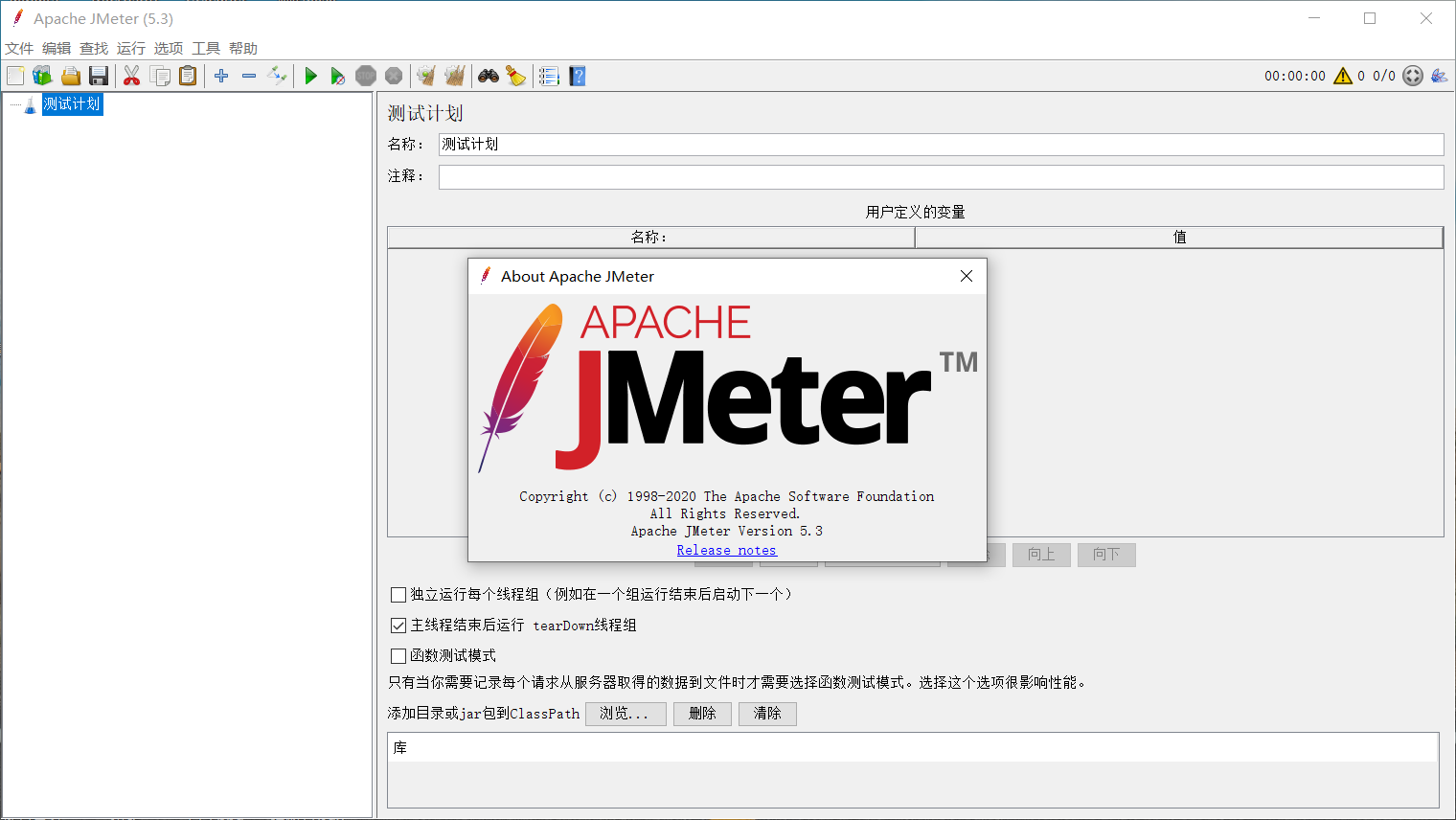Click the 00:00:00 elapsed timer
1456x820 pixels.
click(1295, 76)
